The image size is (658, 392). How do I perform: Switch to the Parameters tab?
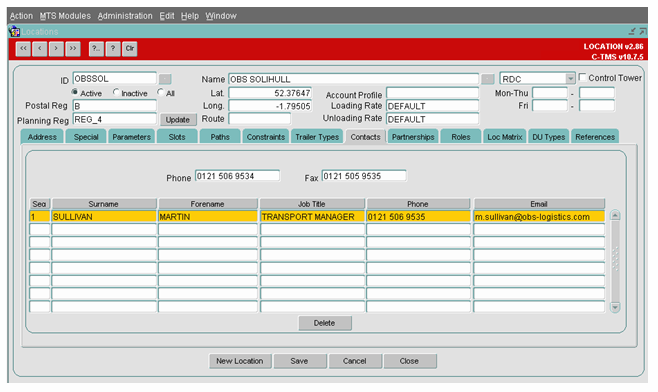(x=131, y=137)
